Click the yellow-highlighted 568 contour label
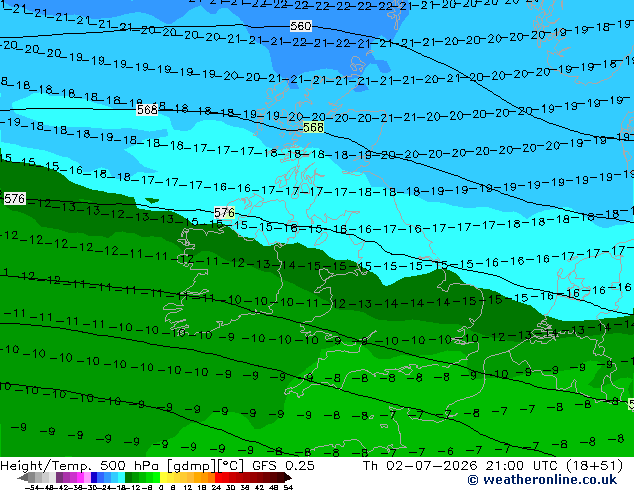Image resolution: width=634 pixels, height=490 pixels. 313,127
